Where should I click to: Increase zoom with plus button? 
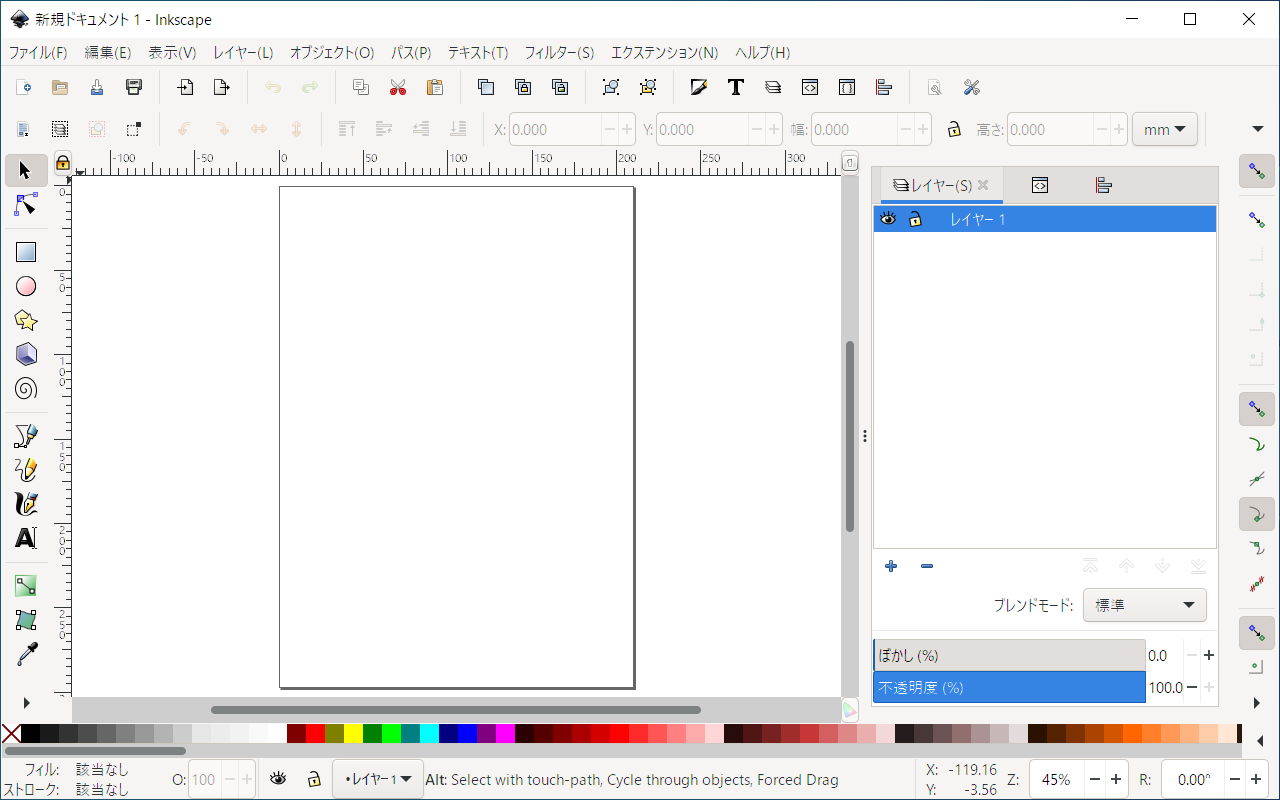[x=1116, y=779]
